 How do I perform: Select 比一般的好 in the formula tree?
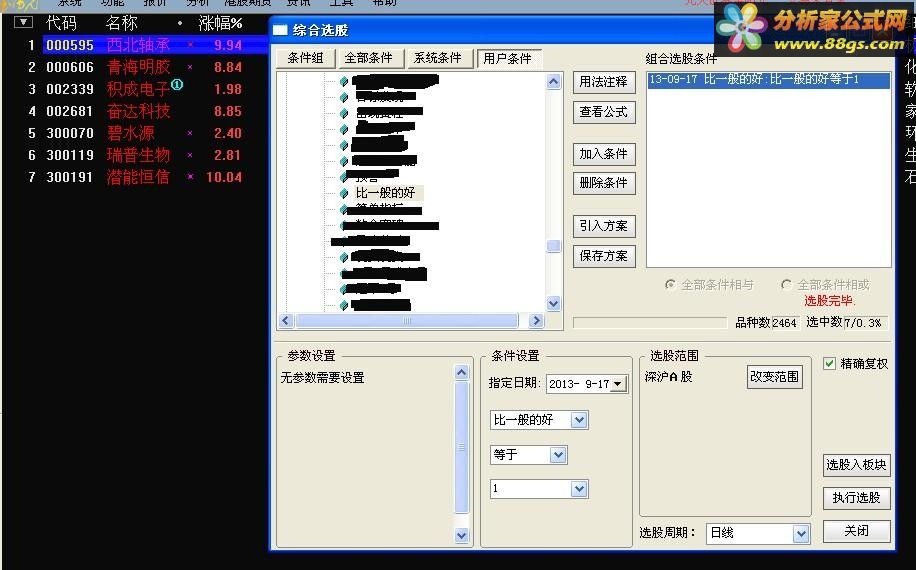pyautogui.click(x=386, y=193)
